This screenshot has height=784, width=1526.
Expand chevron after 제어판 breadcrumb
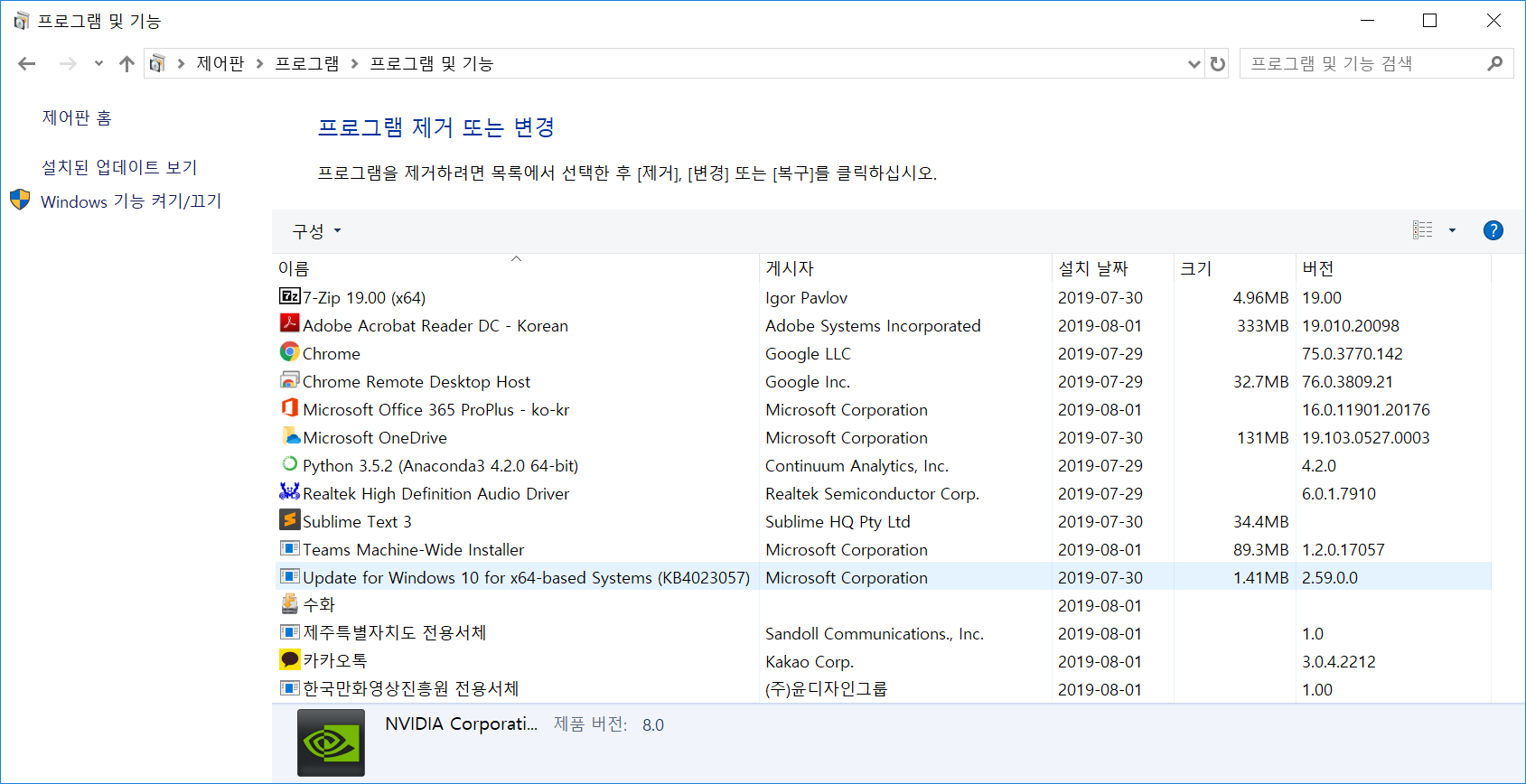point(259,63)
